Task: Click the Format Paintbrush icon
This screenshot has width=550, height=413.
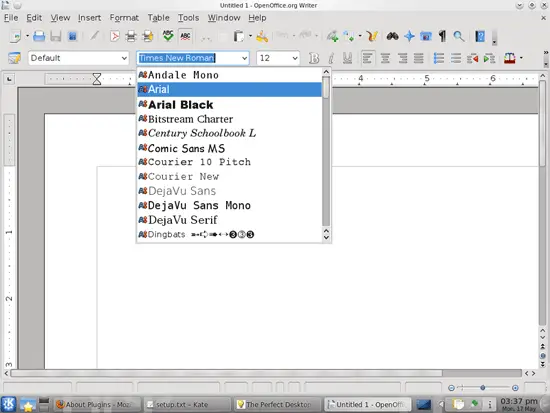Action: click(262, 36)
